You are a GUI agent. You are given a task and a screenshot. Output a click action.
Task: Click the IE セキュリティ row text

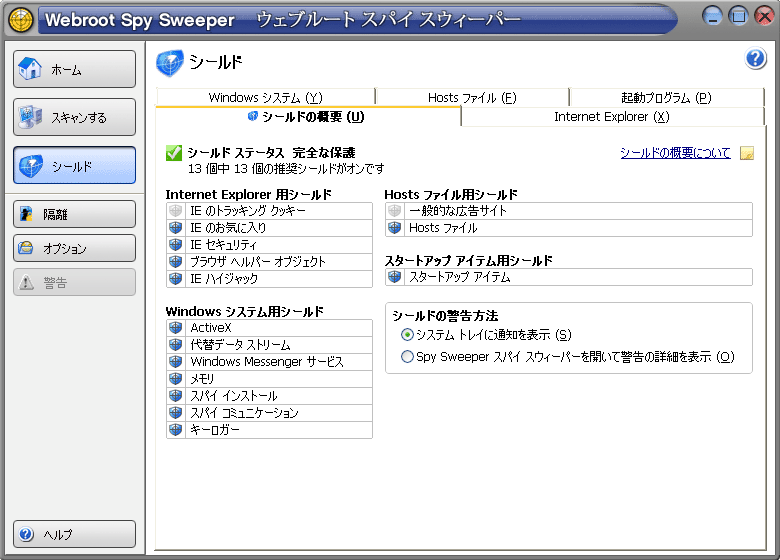tap(223, 245)
